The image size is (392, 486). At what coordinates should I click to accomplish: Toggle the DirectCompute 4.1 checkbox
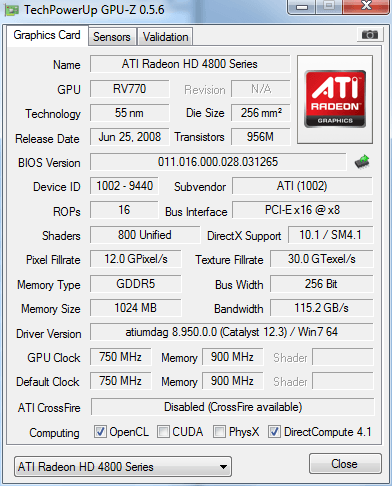pyautogui.click(x=275, y=432)
